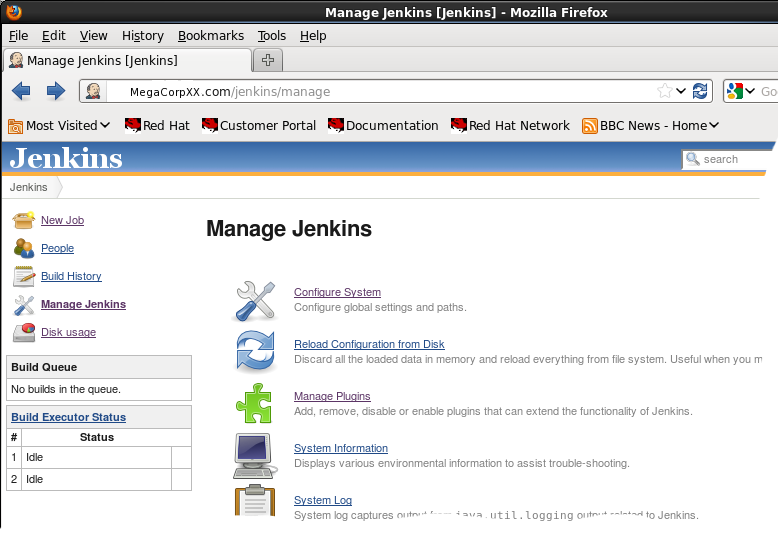Viewport: 778px width, 534px height.
Task: Open the Manage Plugins link
Action: [332, 397]
